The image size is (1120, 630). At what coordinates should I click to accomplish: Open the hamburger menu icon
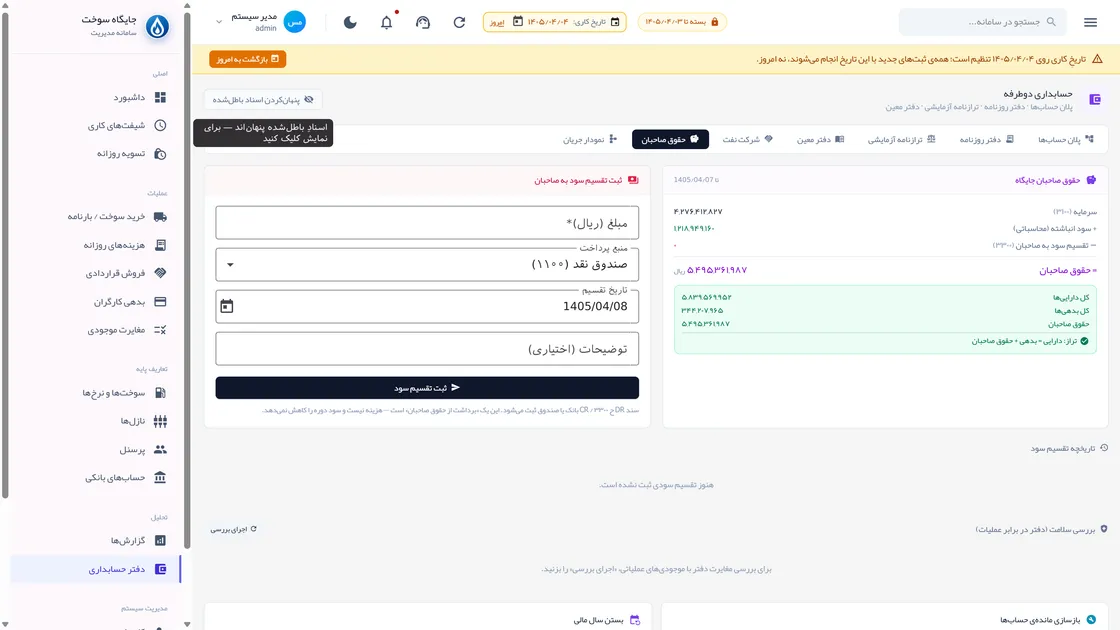click(x=1090, y=22)
